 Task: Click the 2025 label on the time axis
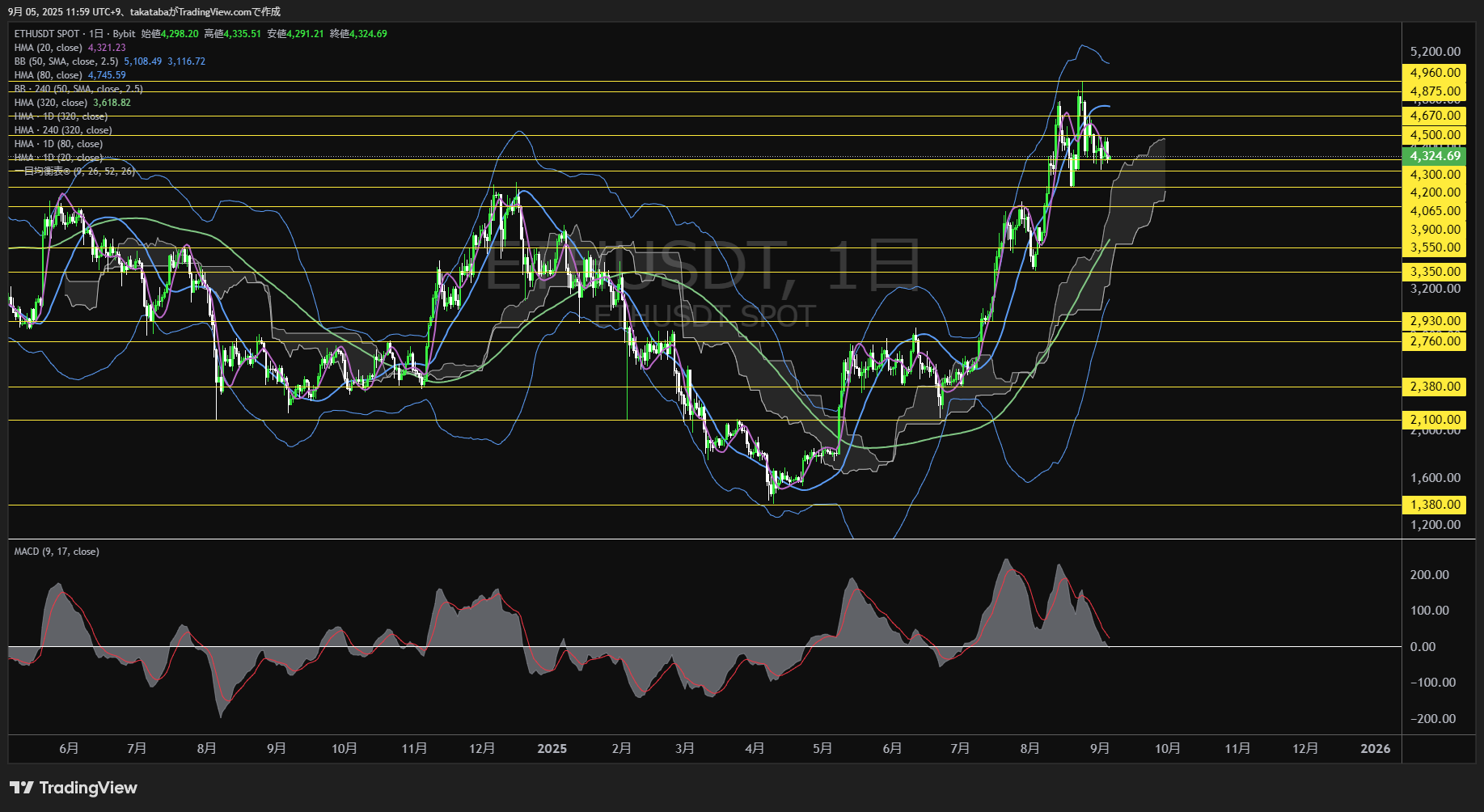552,749
